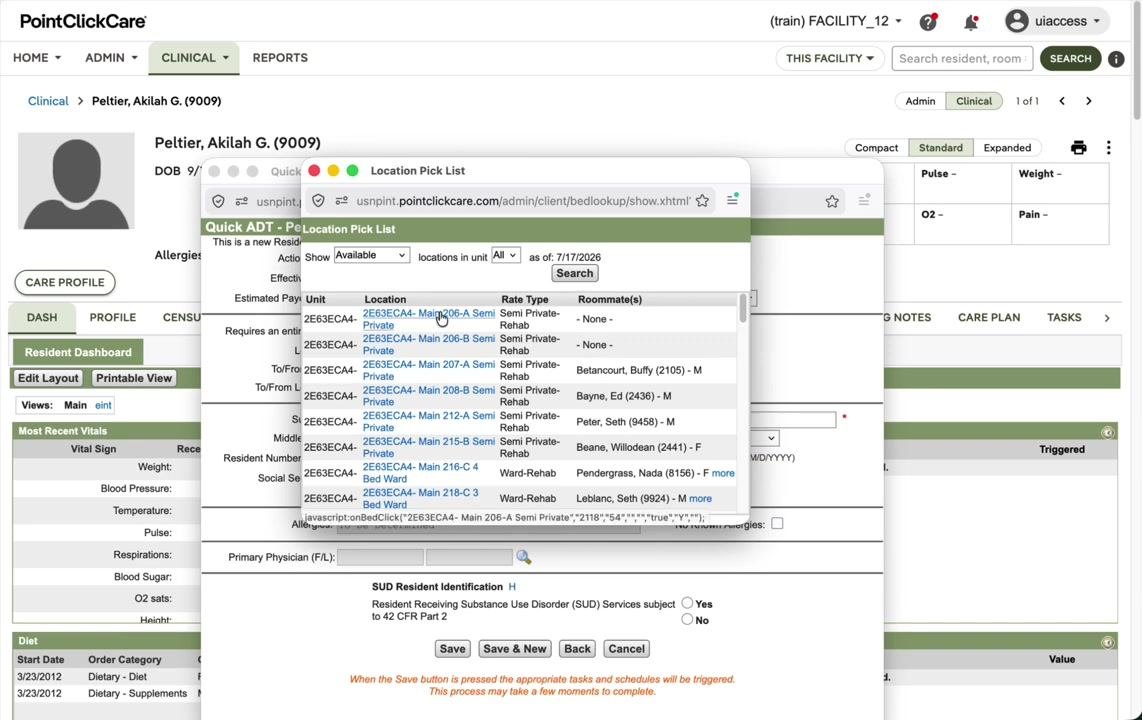Open the PROFILE tab

coord(113,317)
